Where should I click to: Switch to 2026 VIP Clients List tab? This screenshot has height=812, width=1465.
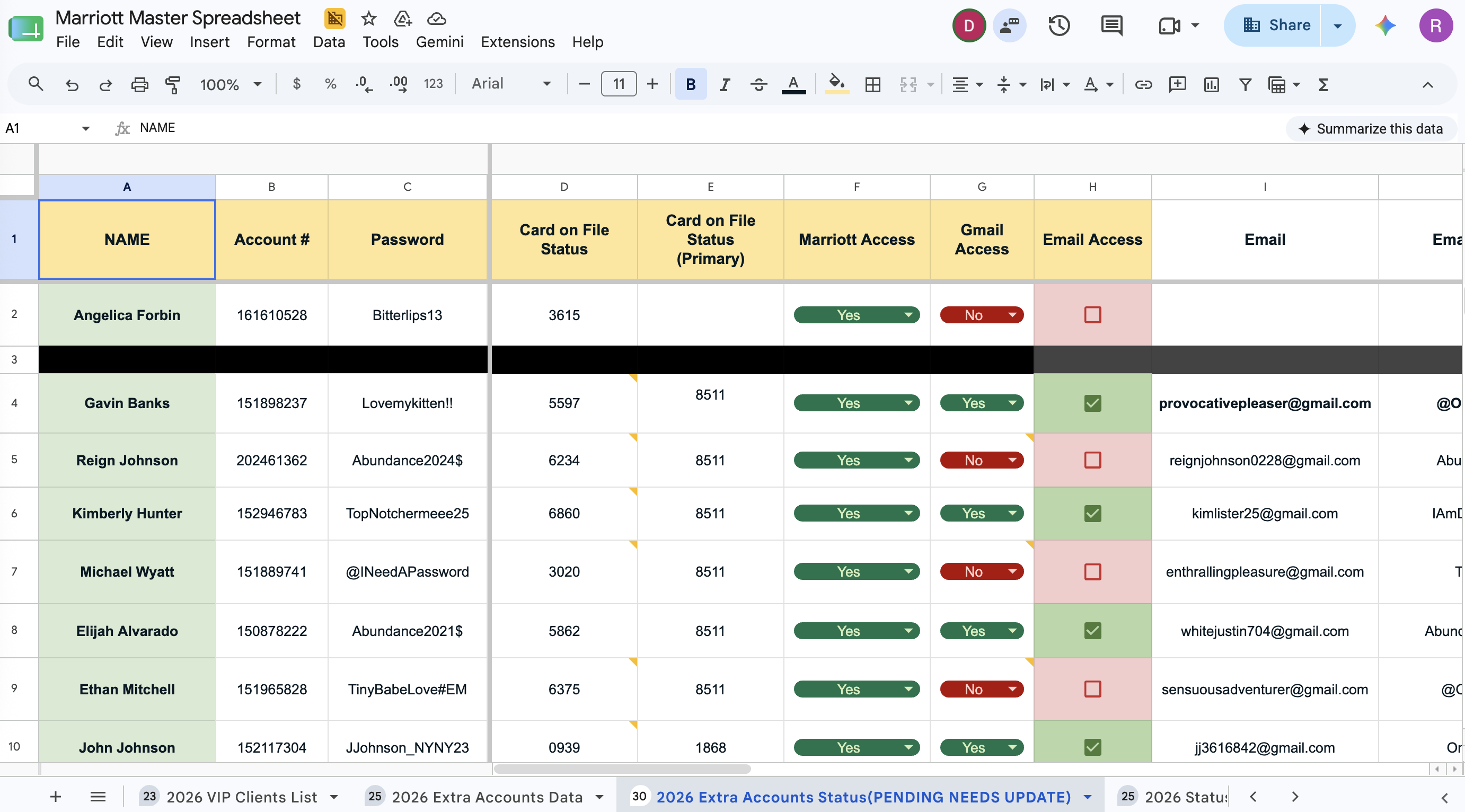point(241,797)
